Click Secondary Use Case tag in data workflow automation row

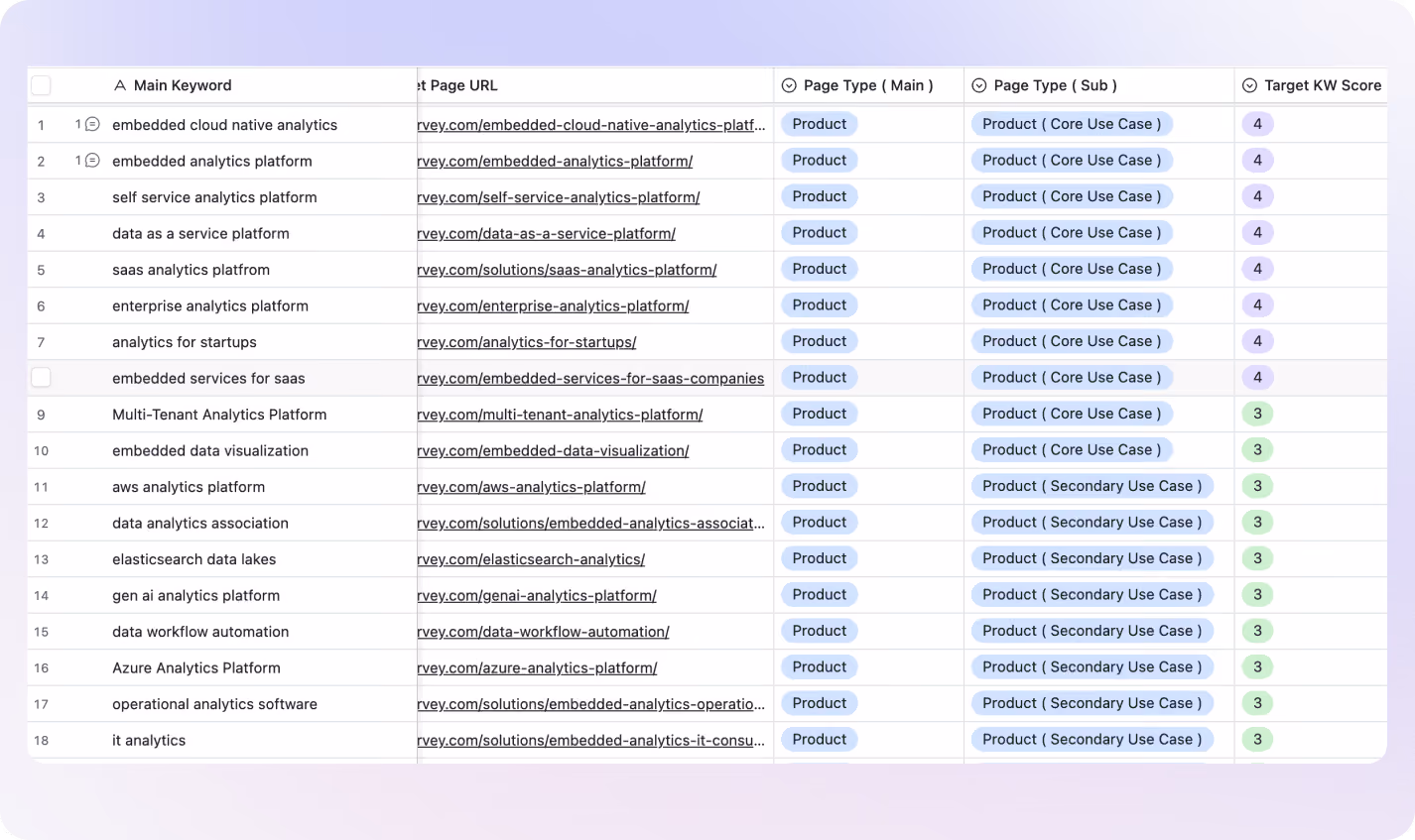[1092, 631]
